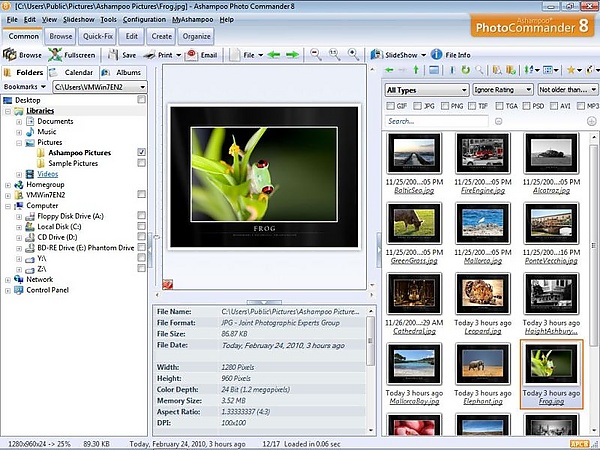Open the All Types filter dropdown
600x450 pixels.
426,90
